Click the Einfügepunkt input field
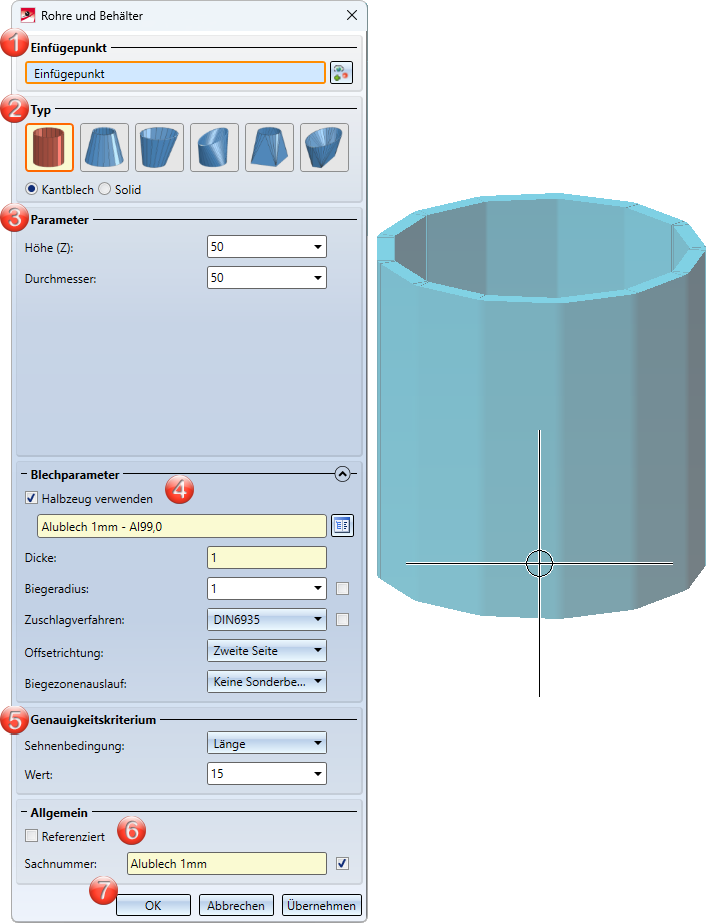The height and width of the screenshot is (923, 706). point(175,73)
